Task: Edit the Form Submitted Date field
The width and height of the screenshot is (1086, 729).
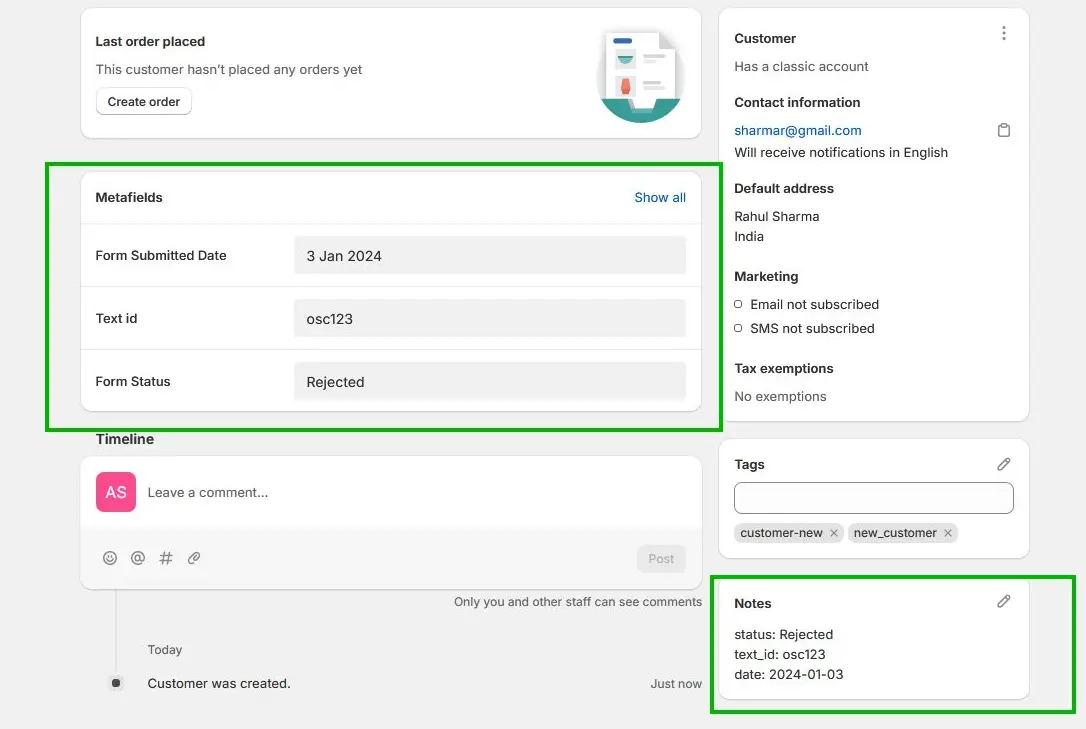Action: 489,256
